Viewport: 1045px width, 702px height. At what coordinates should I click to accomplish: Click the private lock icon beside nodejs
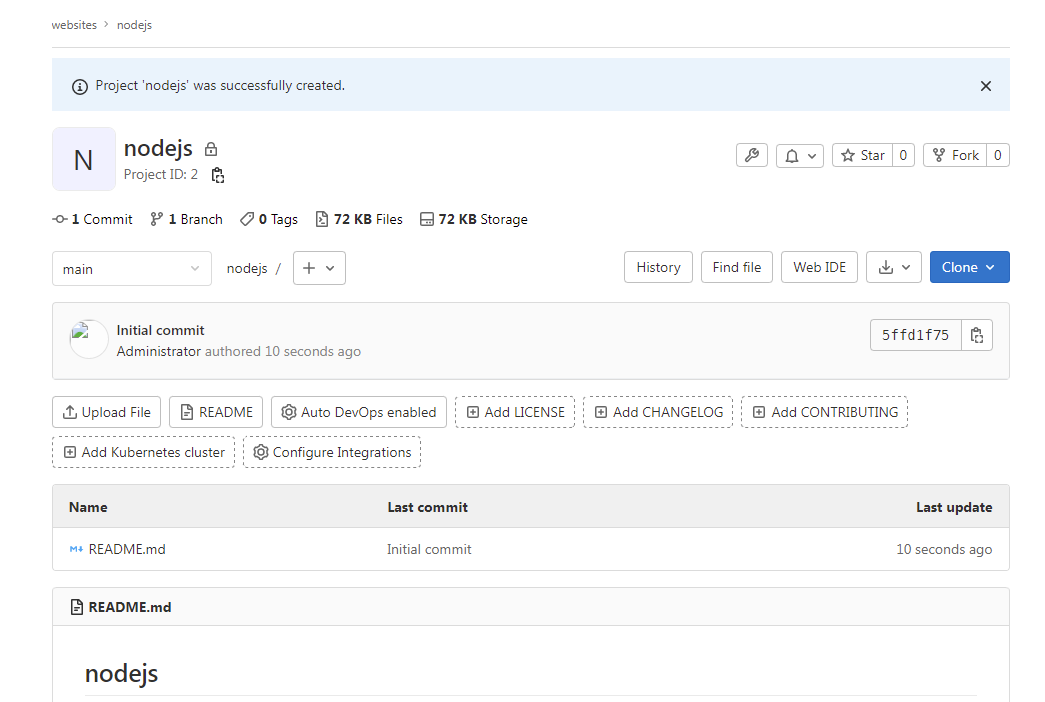(211, 149)
